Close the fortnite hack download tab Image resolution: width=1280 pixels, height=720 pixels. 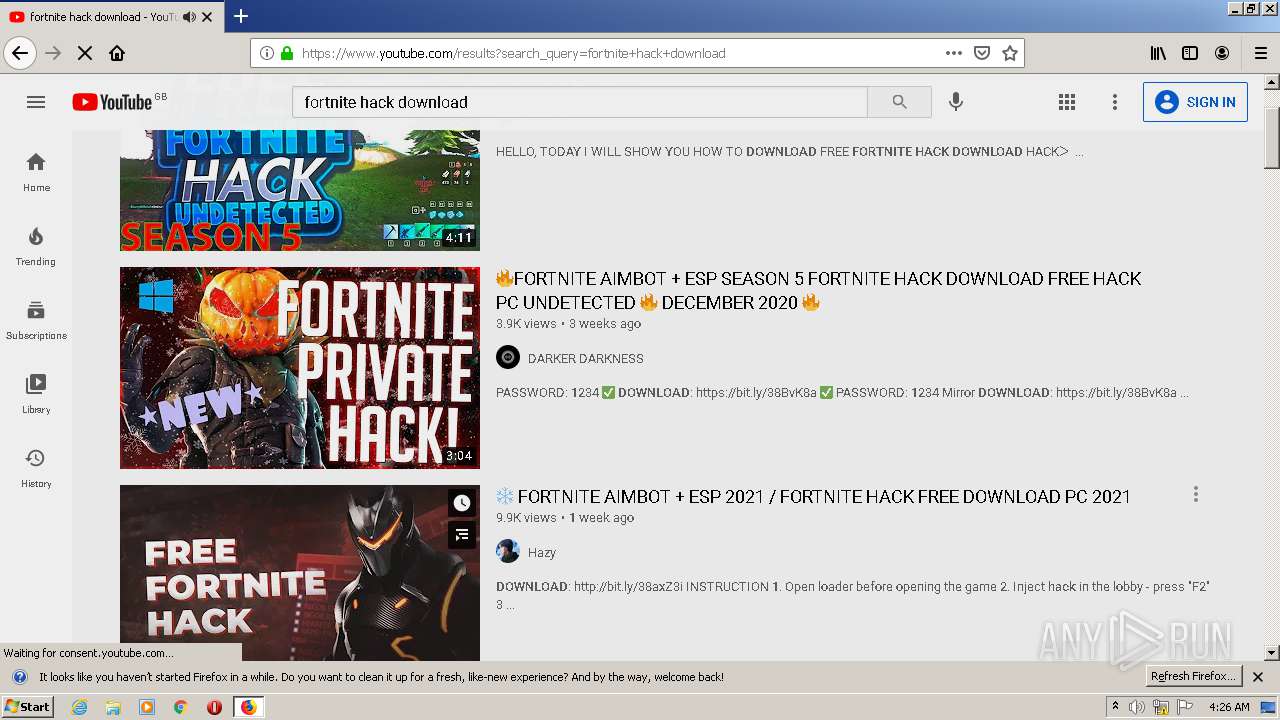pyautogui.click(x=207, y=17)
